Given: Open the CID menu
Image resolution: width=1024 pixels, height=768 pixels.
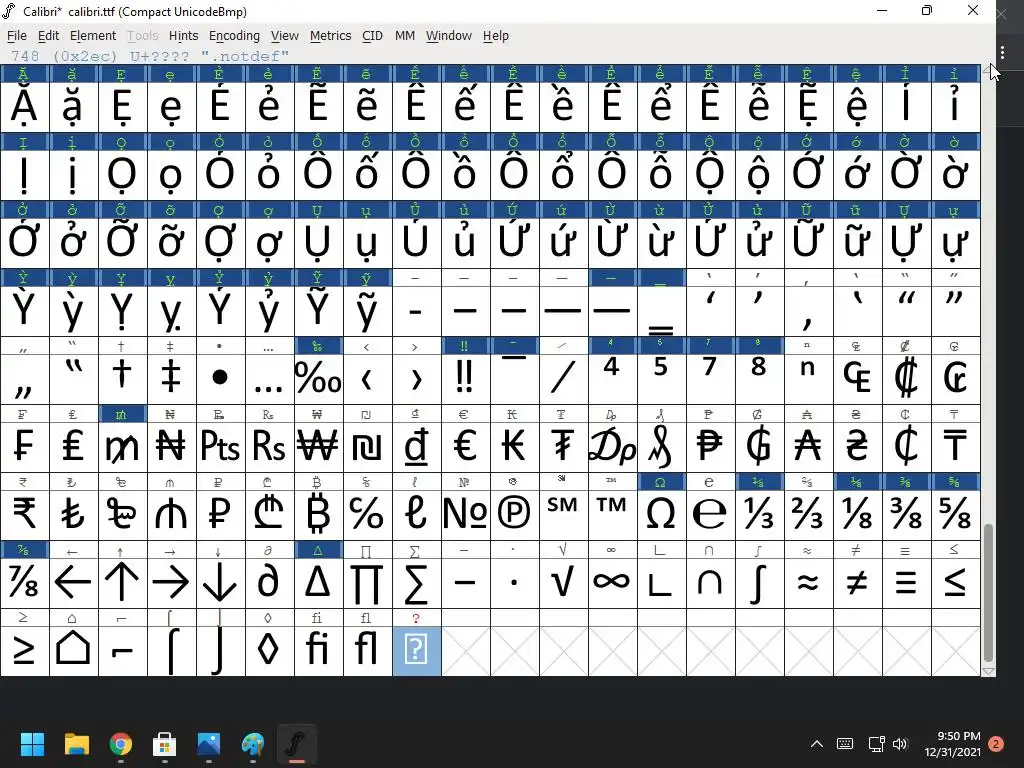Looking at the screenshot, I should coord(372,36).
